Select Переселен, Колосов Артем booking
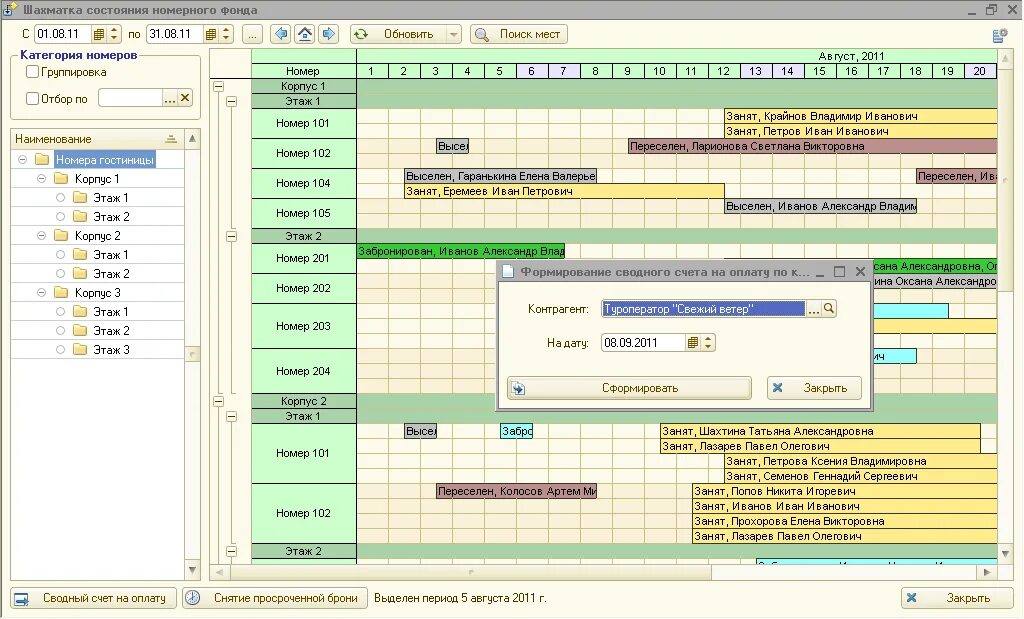This screenshot has height=619, width=1024. click(x=517, y=491)
